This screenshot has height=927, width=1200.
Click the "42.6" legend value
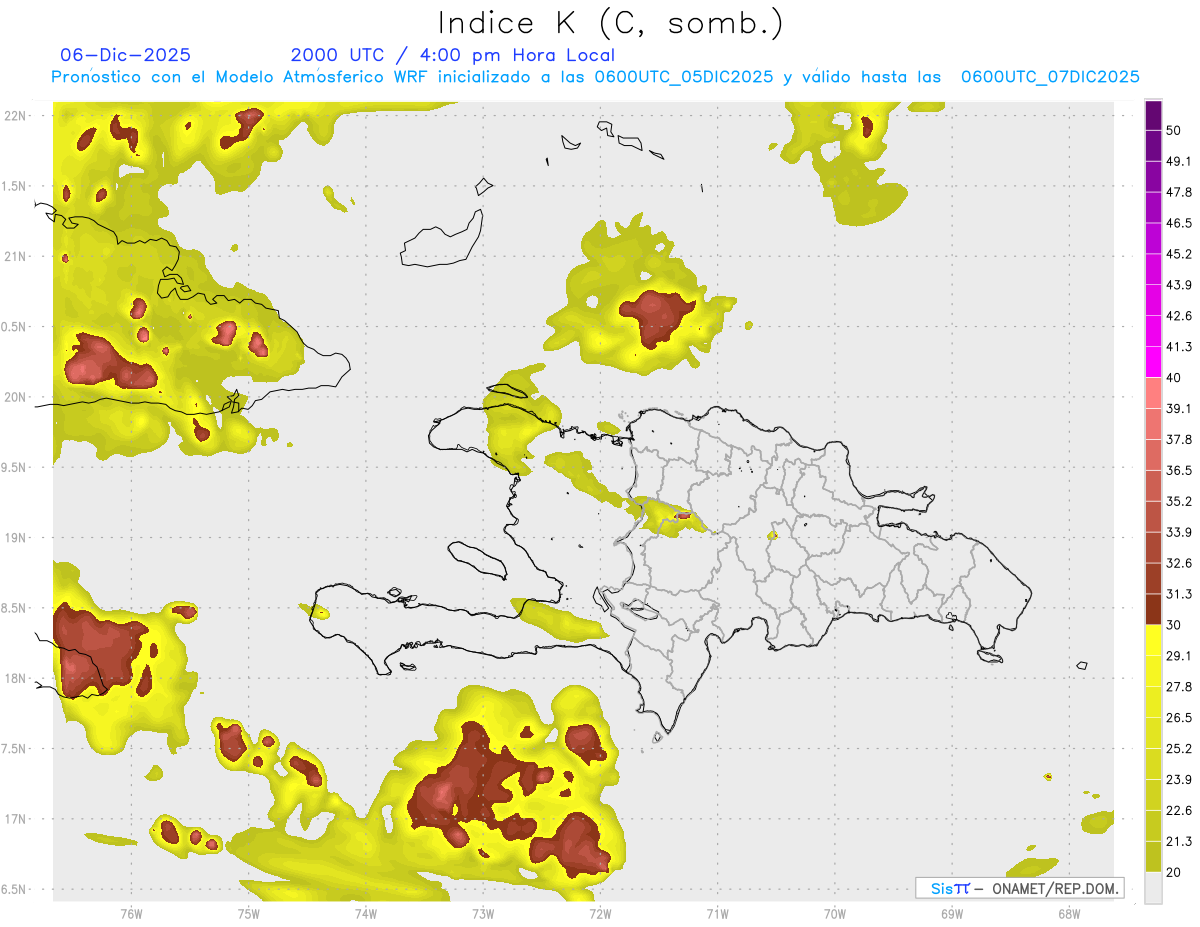[x=1179, y=316]
